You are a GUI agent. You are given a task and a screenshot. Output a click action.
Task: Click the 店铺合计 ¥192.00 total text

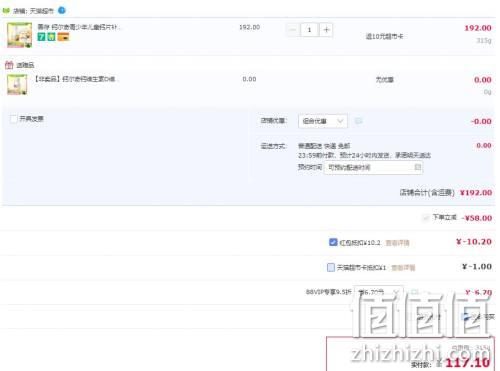pos(446,193)
